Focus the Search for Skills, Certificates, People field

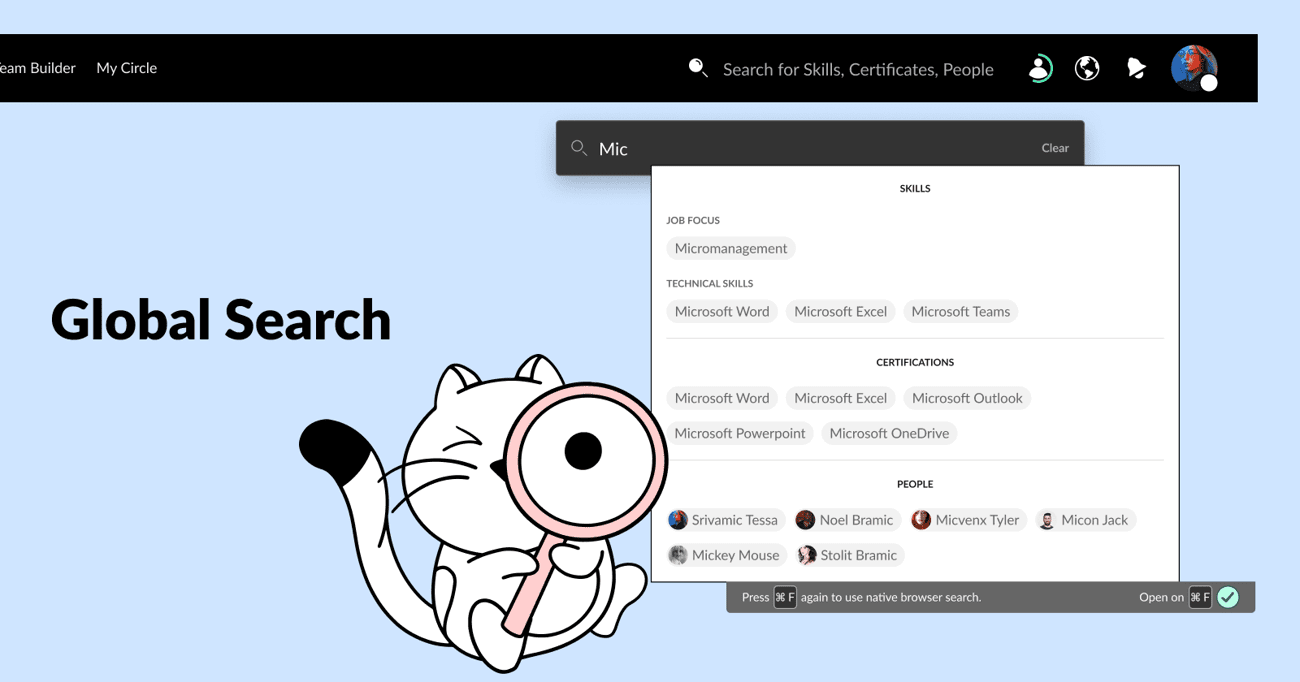tap(858, 69)
